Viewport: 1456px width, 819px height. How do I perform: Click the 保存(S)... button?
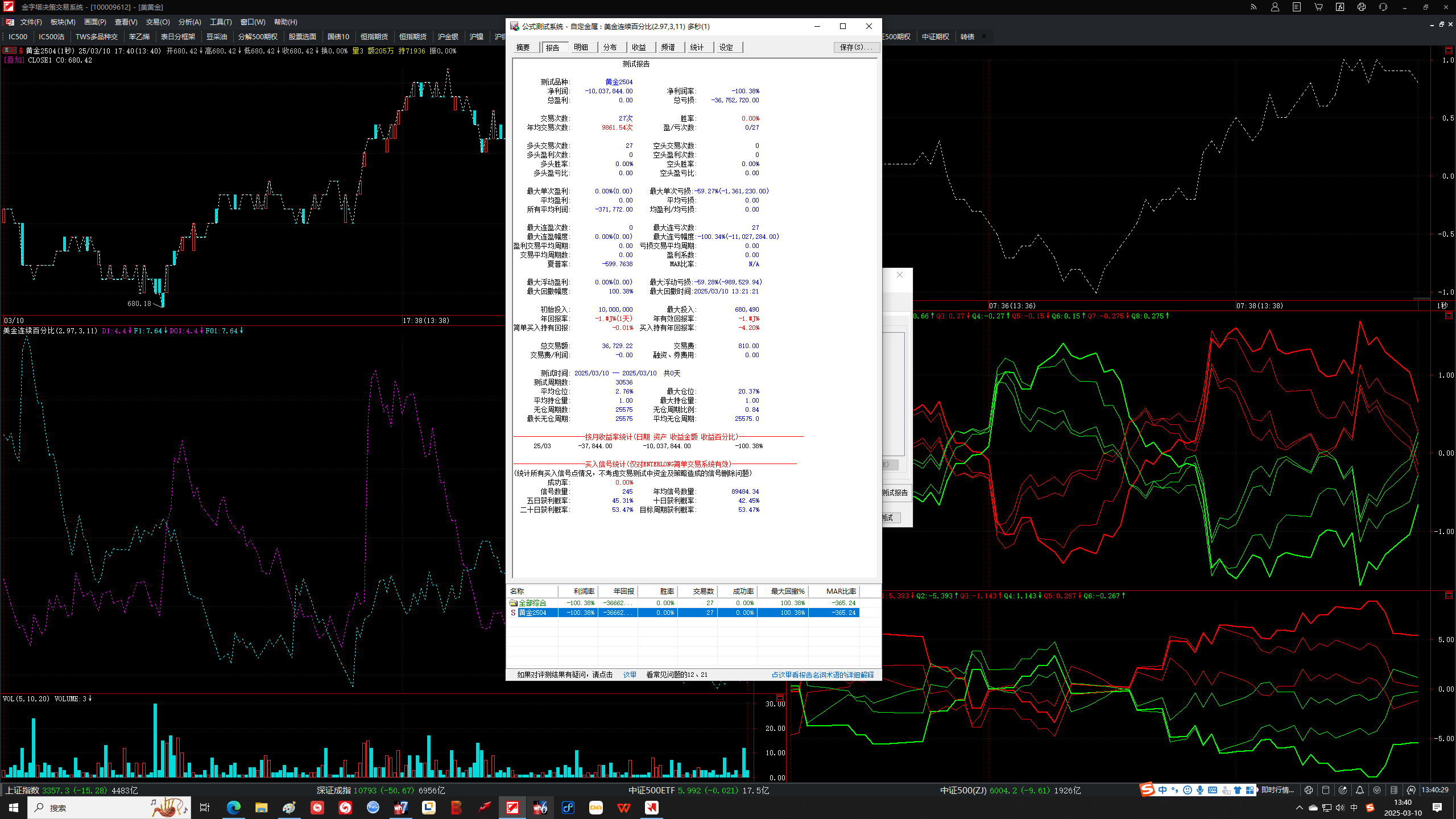pos(856,47)
